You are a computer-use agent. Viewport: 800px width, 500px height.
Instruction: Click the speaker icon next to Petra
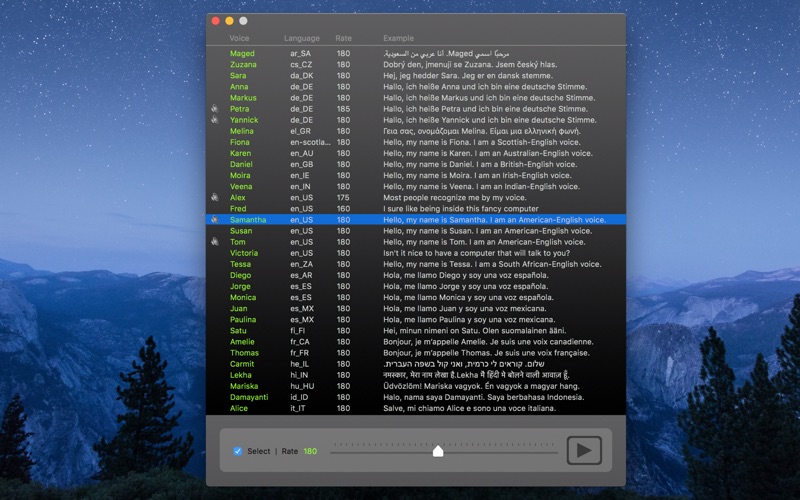pos(215,109)
